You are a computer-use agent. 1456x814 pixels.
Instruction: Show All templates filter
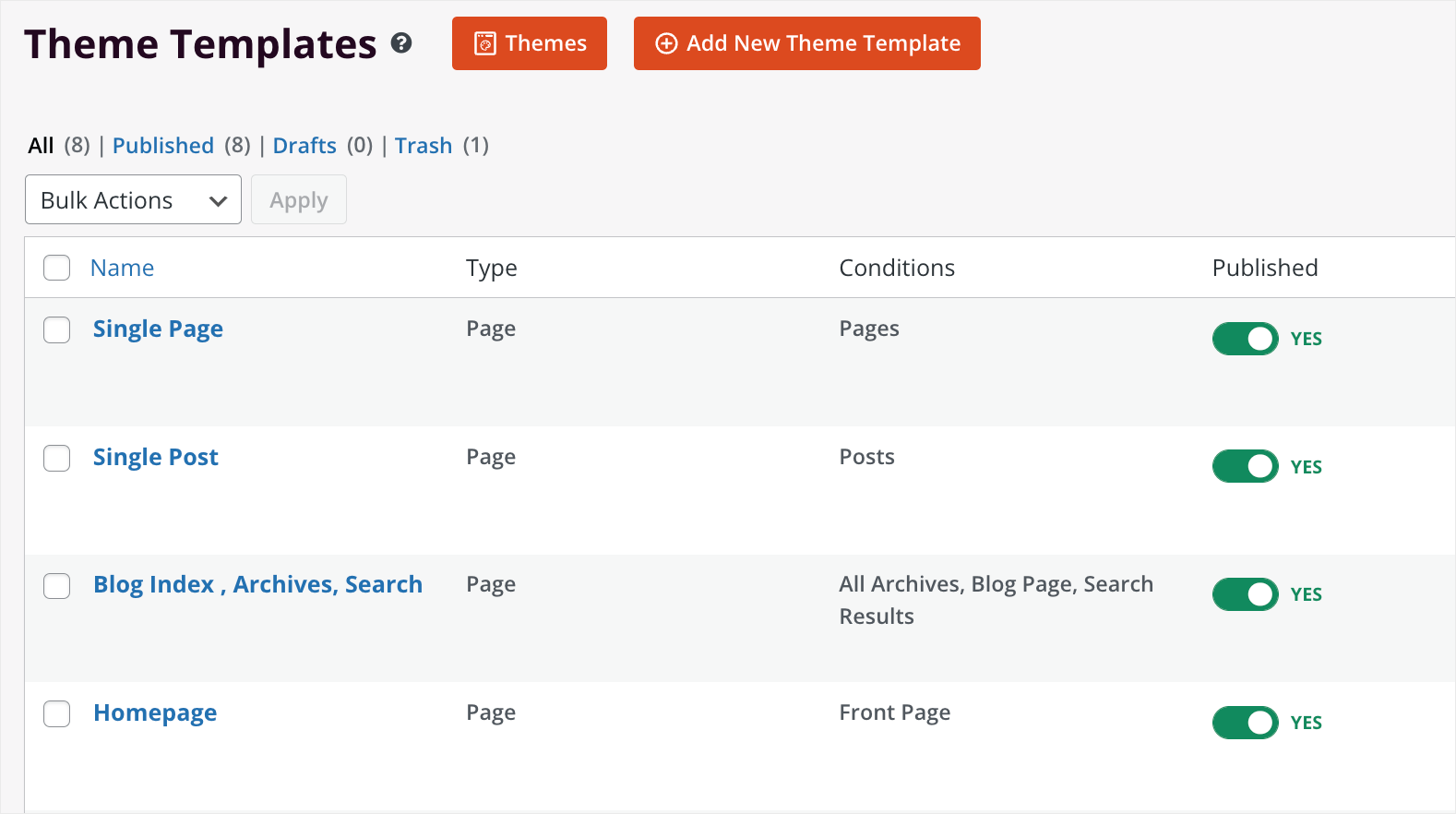(41, 146)
